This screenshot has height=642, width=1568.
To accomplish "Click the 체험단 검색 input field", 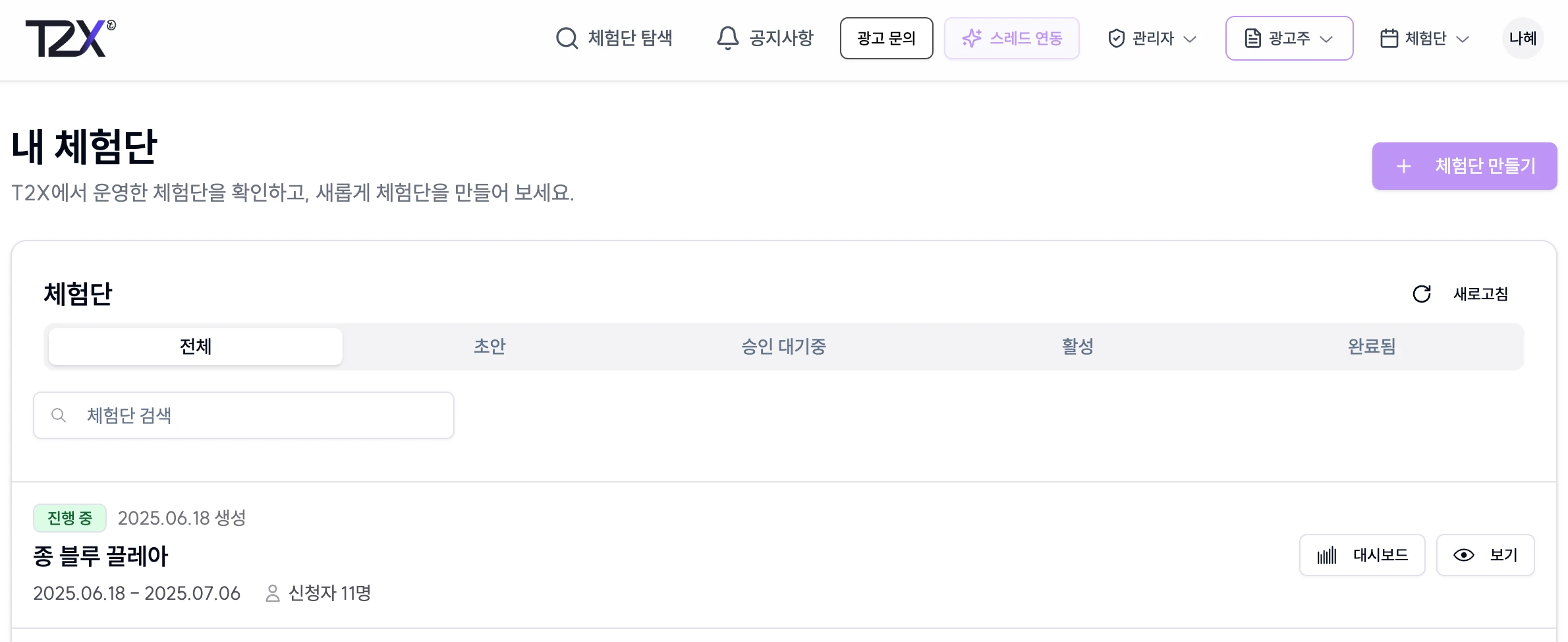I will [244, 415].
